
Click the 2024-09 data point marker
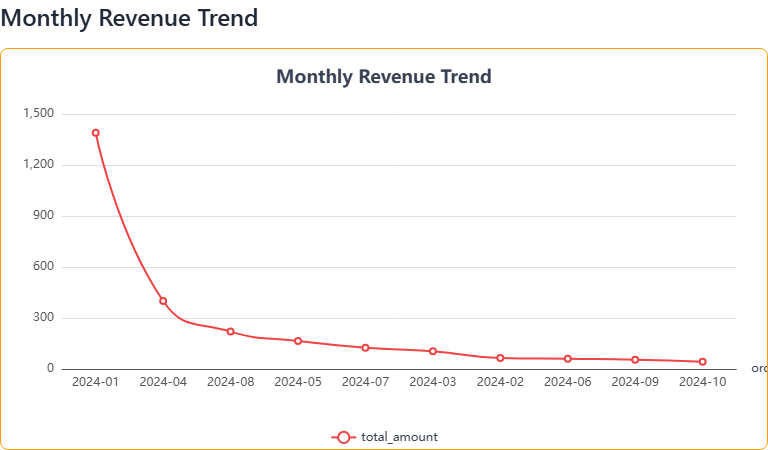[x=635, y=360]
